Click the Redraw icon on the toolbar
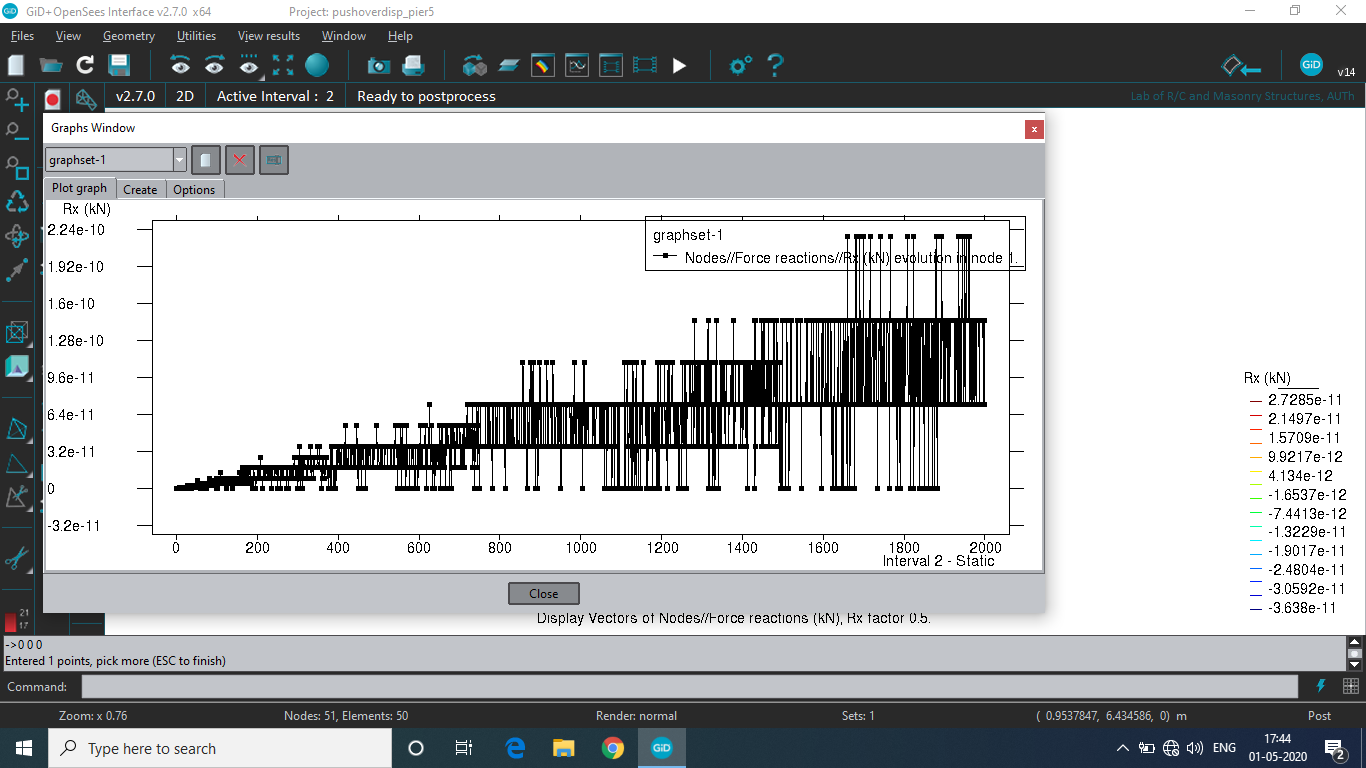The image size is (1366, 768). (x=85, y=65)
